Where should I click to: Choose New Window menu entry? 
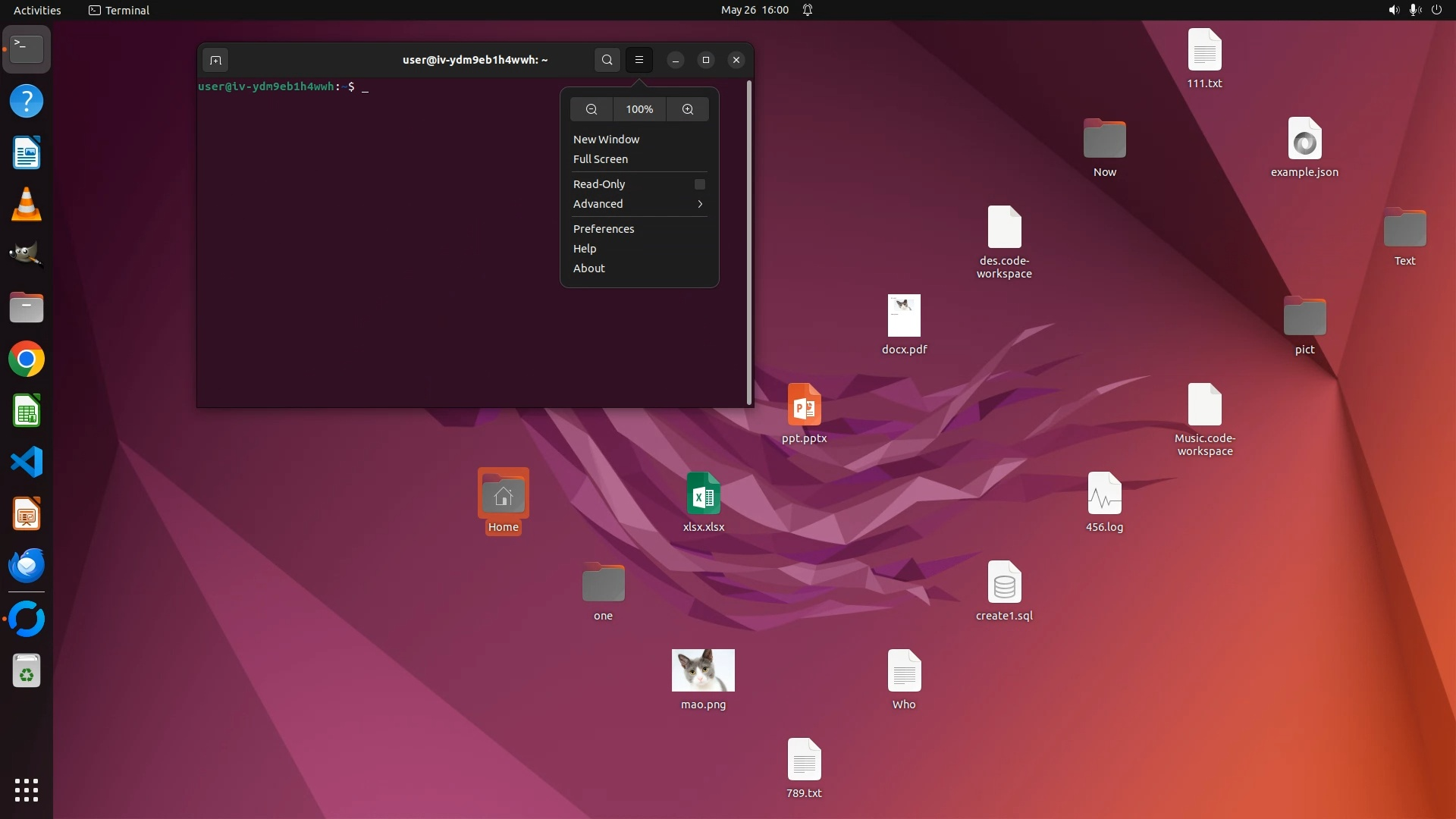pos(606,140)
